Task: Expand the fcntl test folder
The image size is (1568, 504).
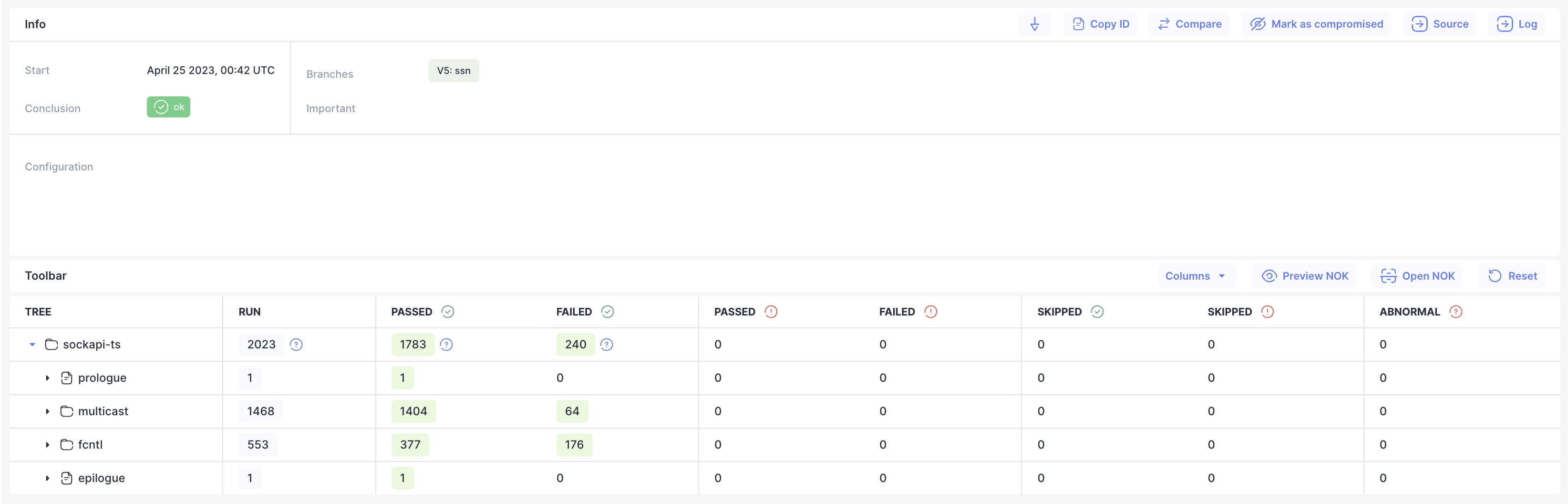Action: [x=48, y=444]
